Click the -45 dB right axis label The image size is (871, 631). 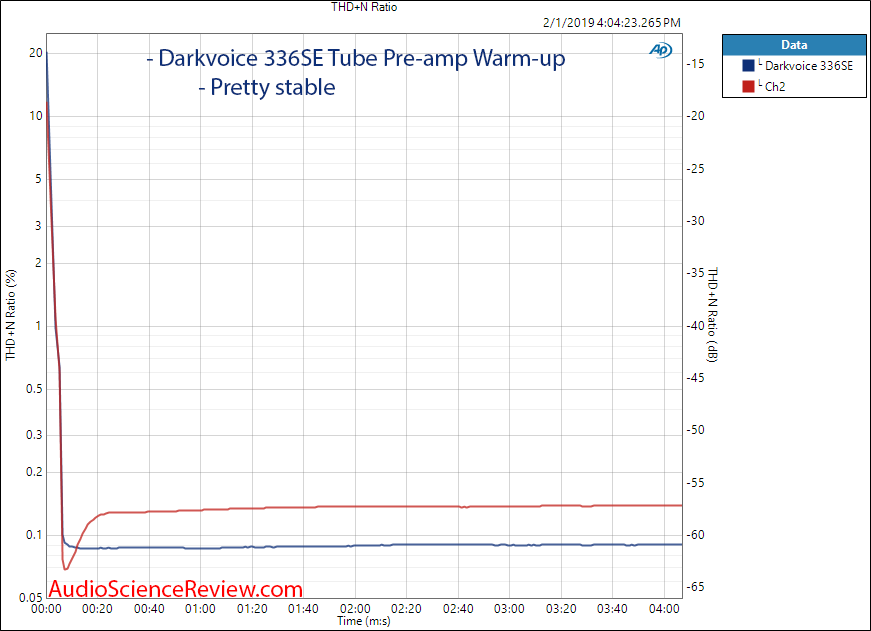coord(695,378)
